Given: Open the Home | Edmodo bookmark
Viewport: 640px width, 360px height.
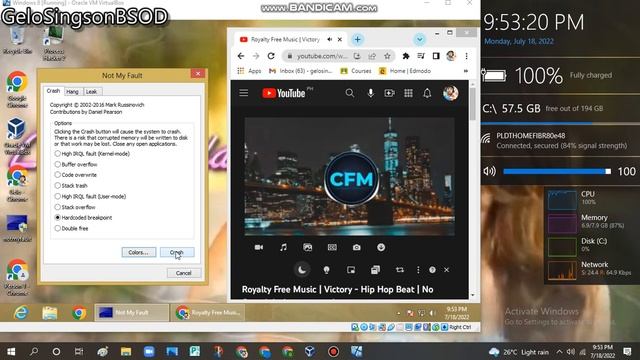Looking at the screenshot, I should [405, 71].
